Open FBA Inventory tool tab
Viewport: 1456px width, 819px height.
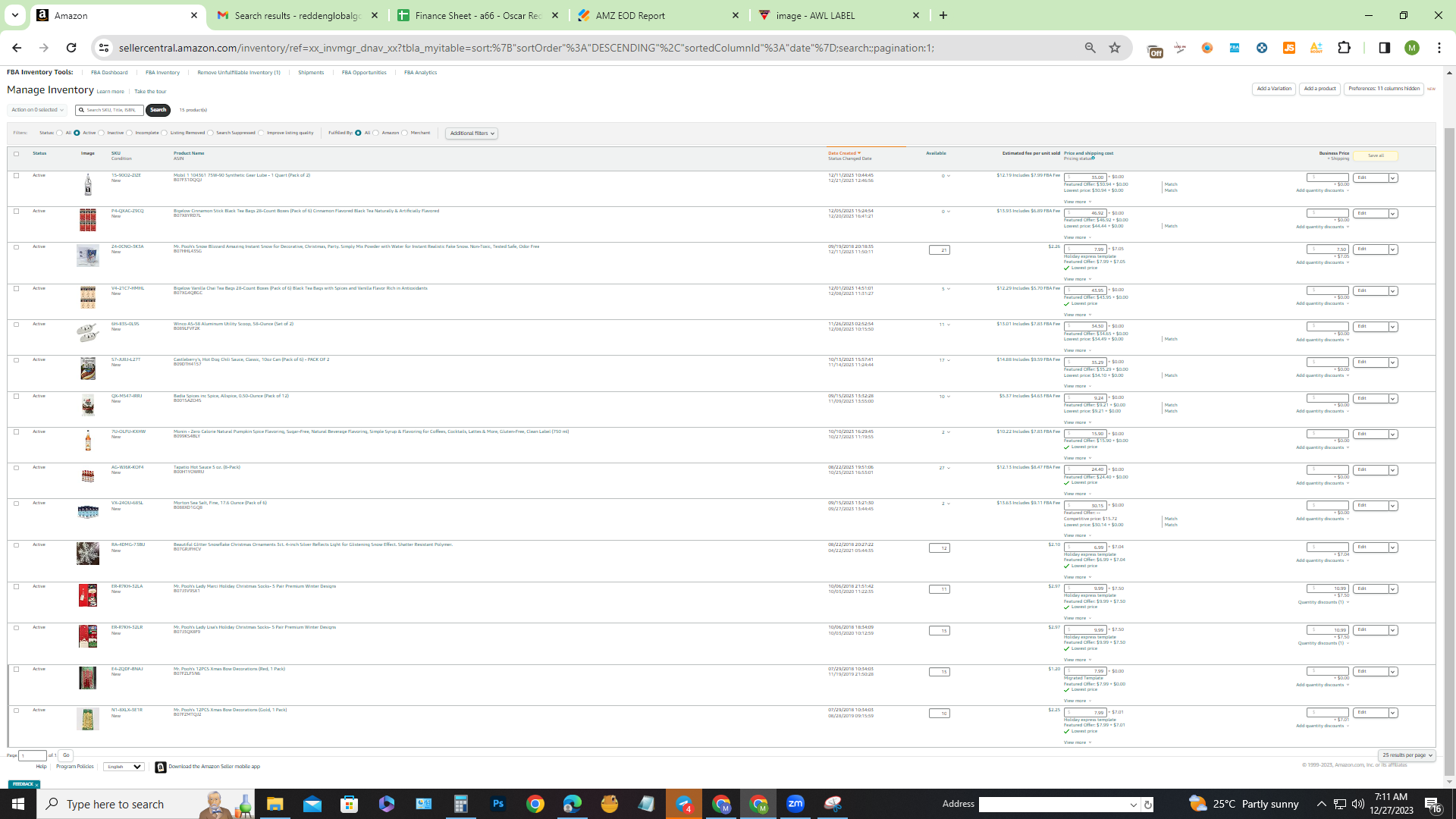(162, 73)
